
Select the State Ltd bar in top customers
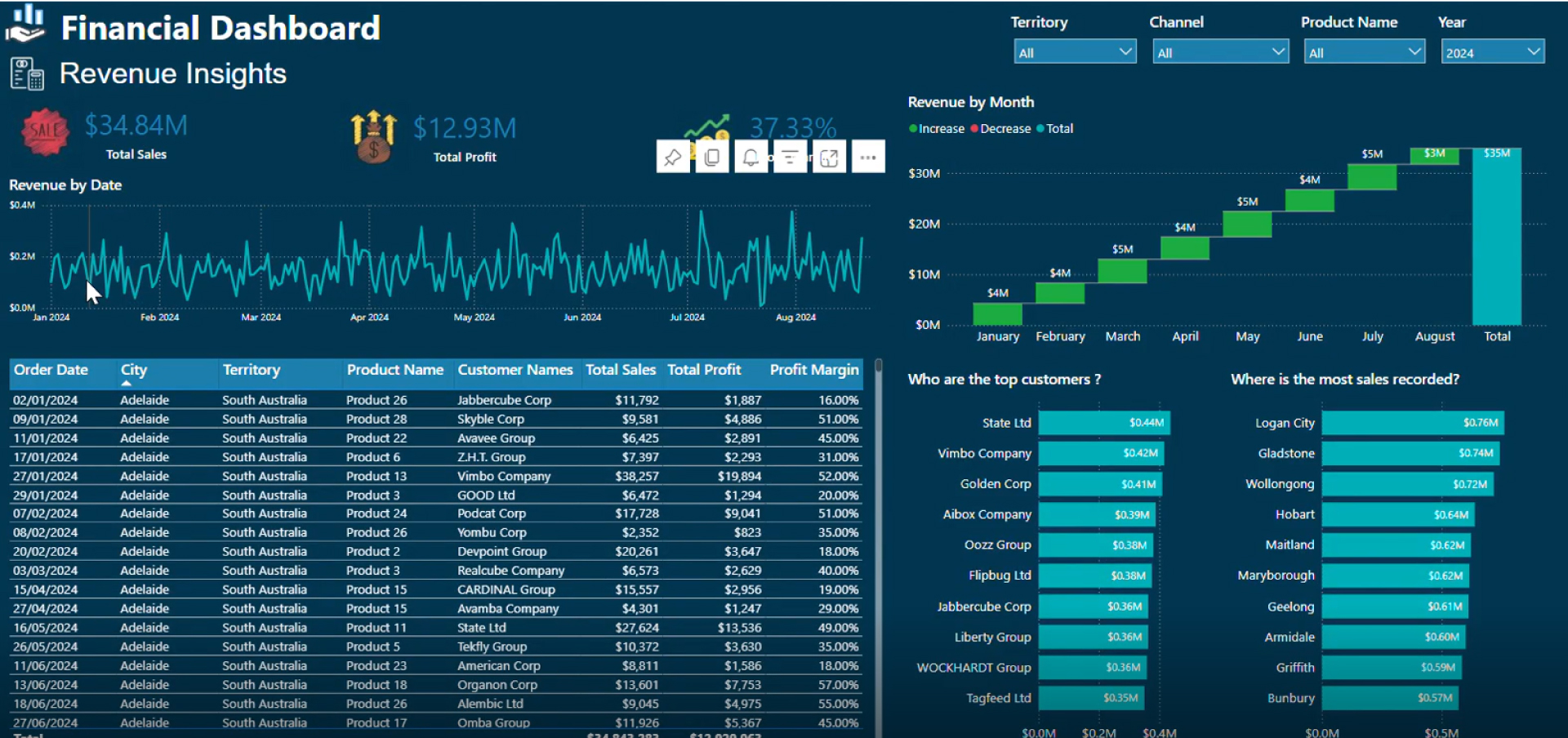[1104, 423]
